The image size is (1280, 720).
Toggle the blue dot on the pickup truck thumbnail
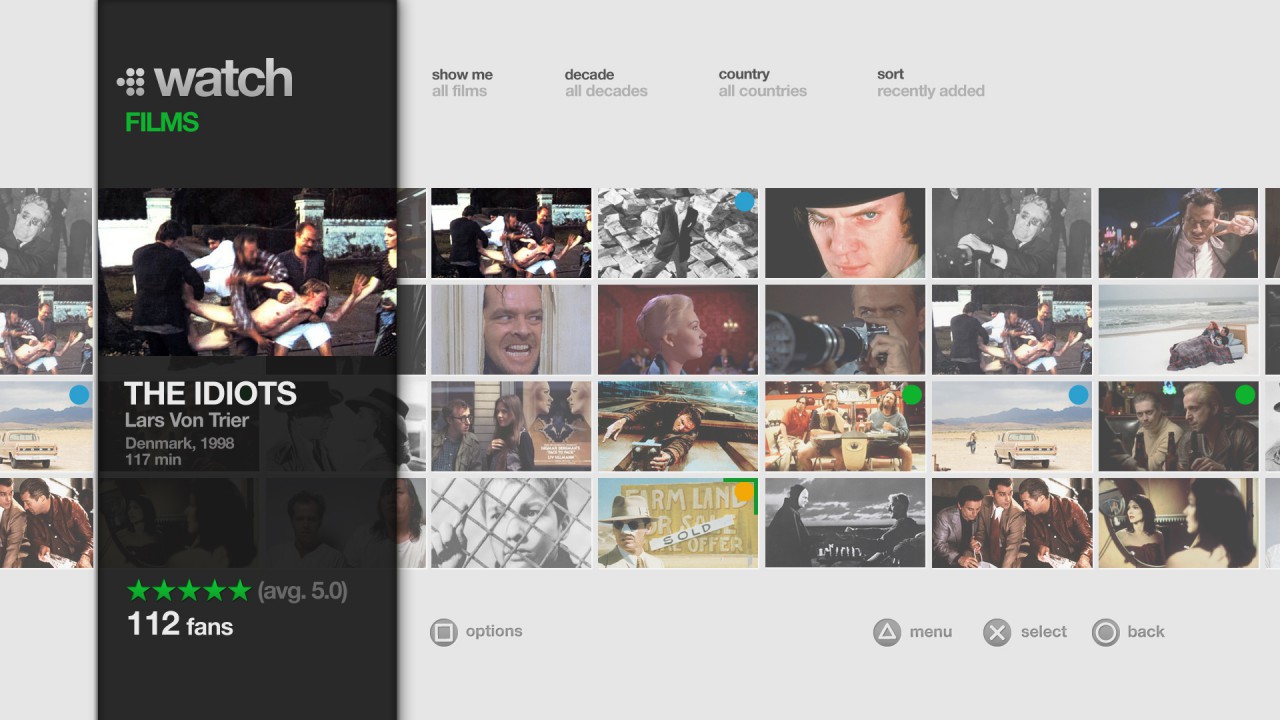point(1078,395)
